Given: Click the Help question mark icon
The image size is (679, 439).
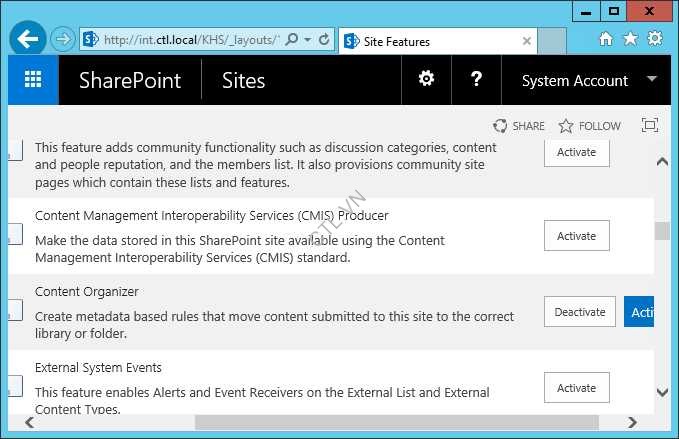Looking at the screenshot, I should (477, 80).
